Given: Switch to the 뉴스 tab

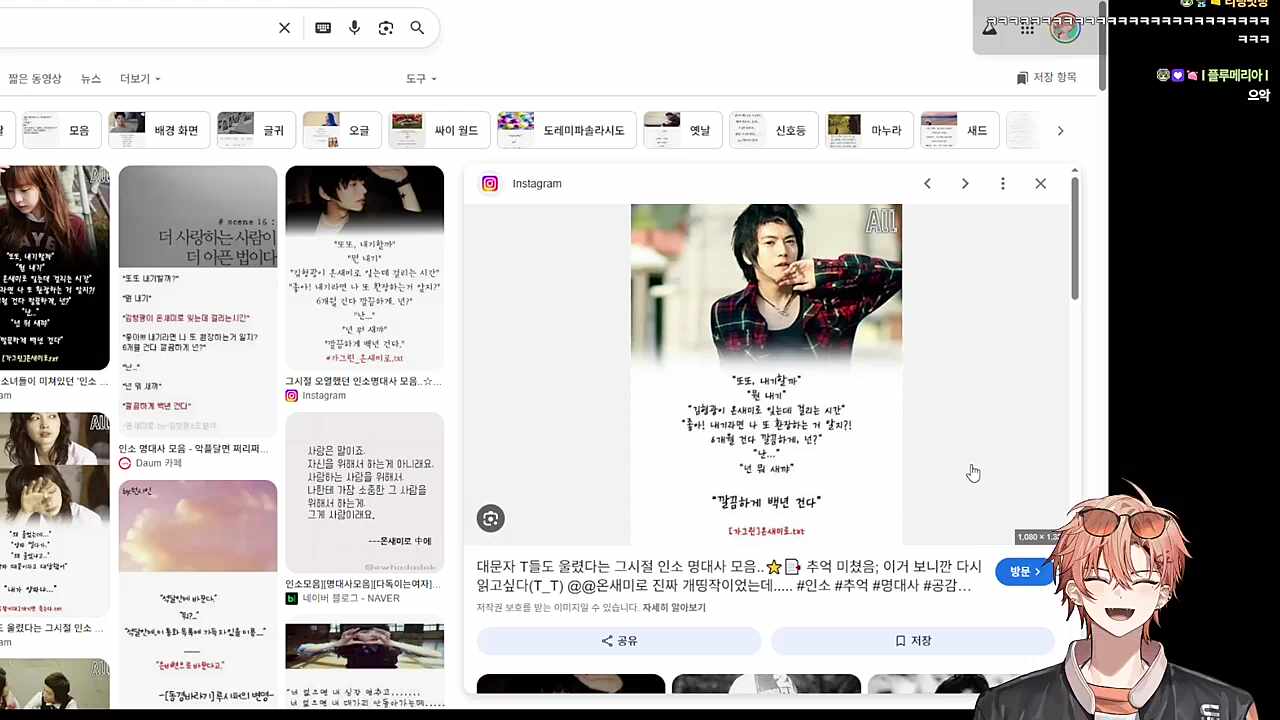Looking at the screenshot, I should 91,79.
